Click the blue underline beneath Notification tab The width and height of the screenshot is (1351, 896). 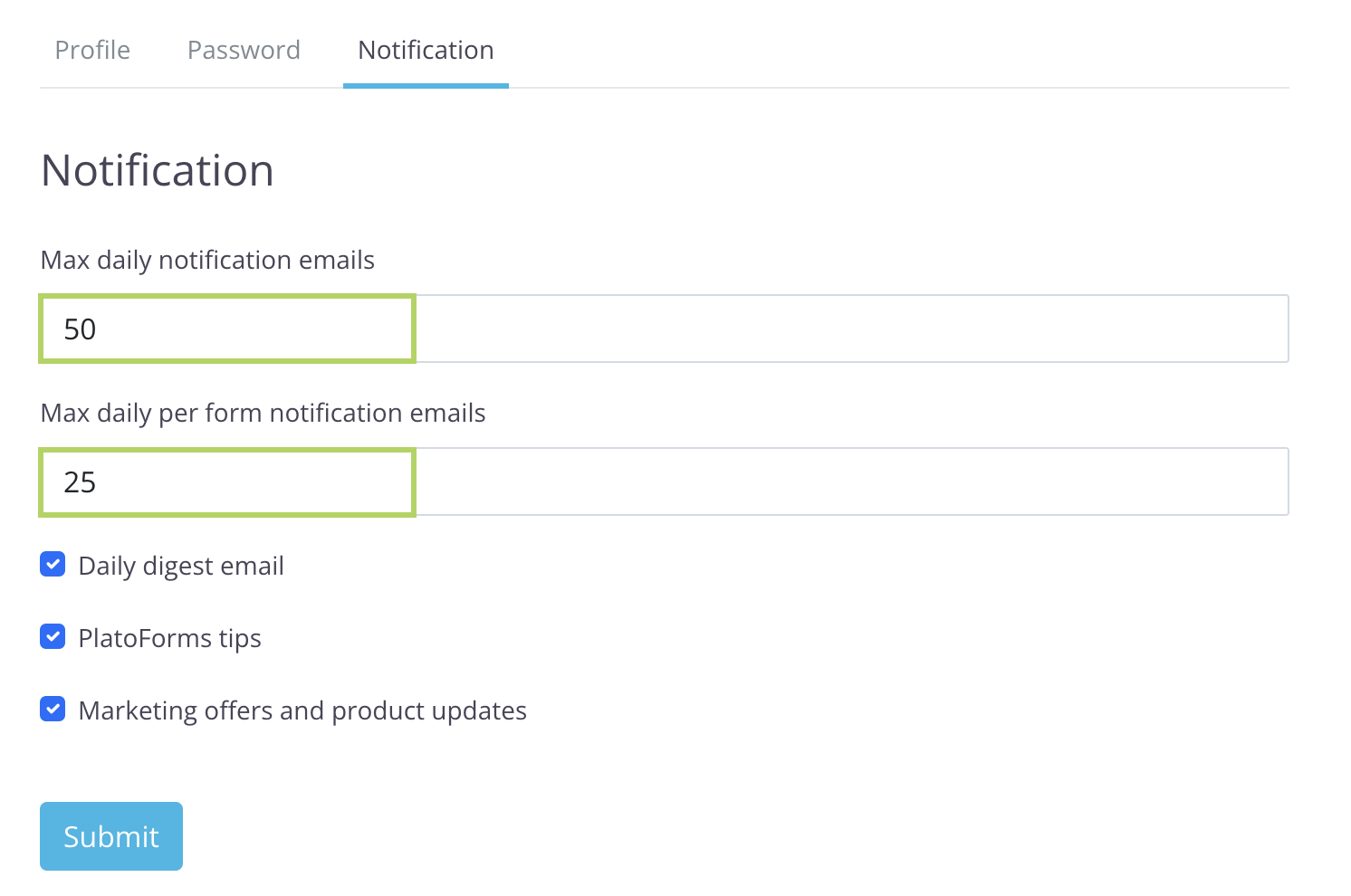coord(426,86)
